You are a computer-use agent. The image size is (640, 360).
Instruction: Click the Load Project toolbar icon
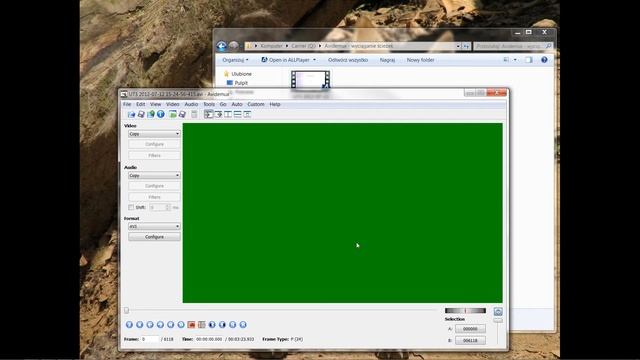(173, 114)
